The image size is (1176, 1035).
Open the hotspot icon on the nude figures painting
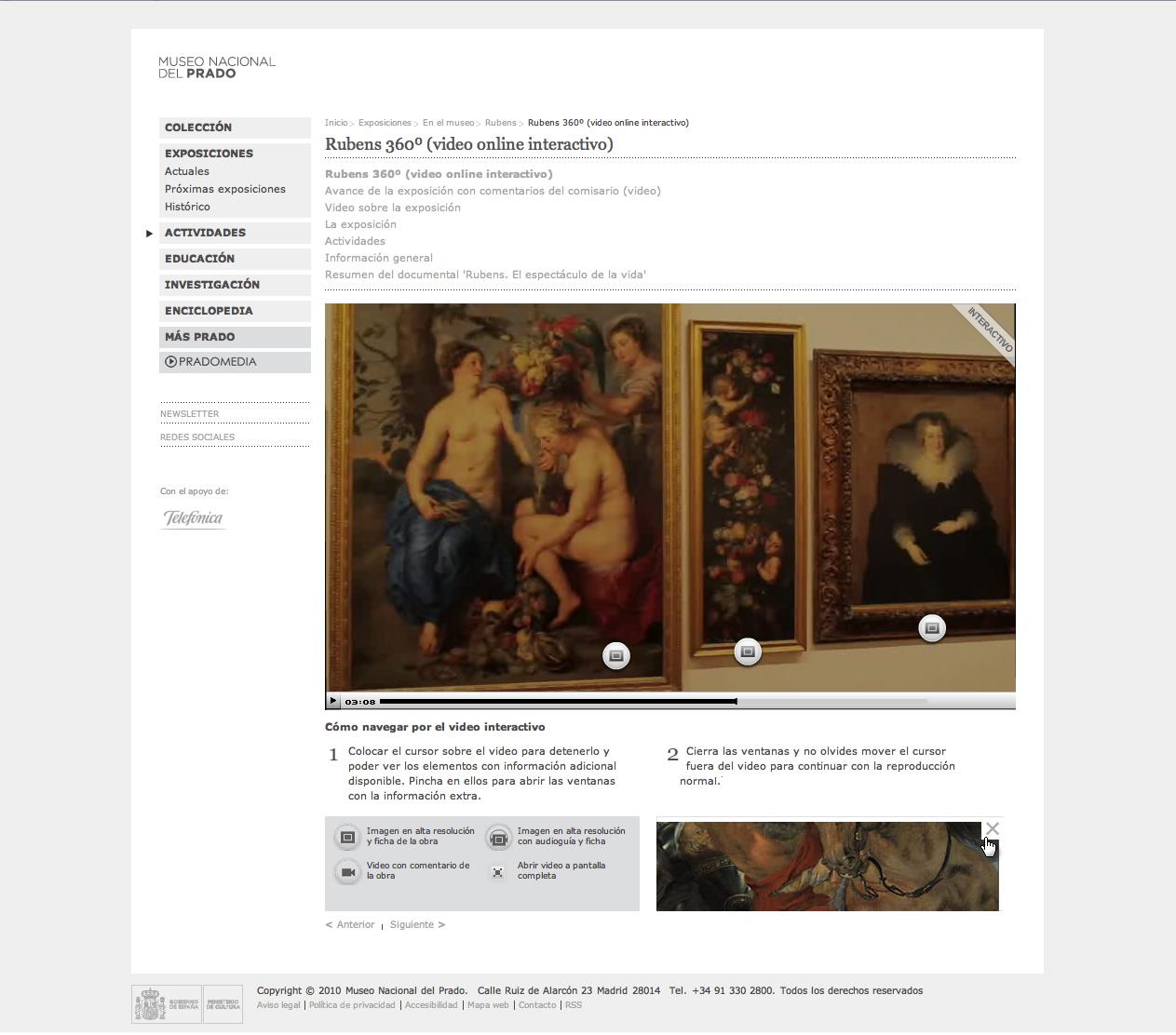coord(615,656)
